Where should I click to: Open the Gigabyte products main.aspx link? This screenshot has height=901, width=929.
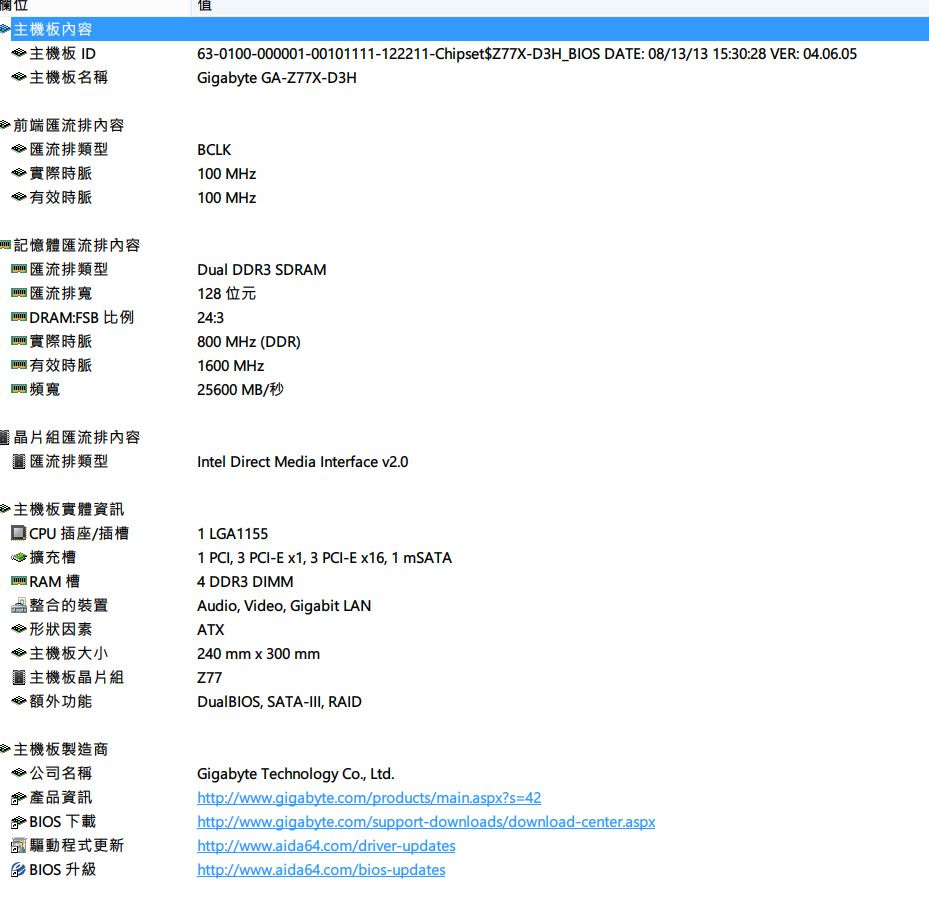point(369,797)
